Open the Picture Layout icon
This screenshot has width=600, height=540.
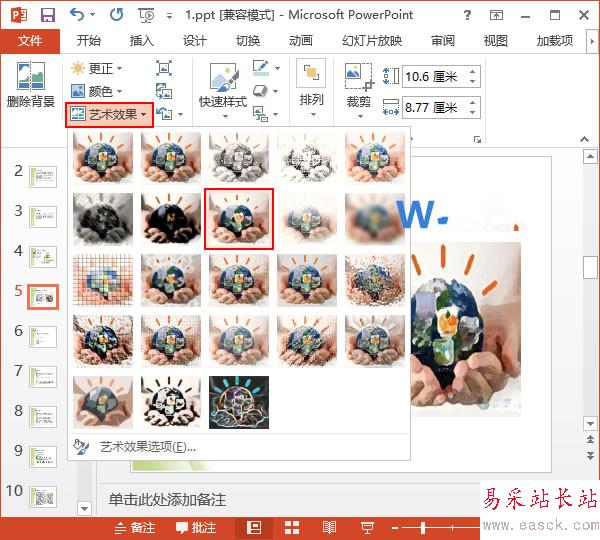(x=260, y=114)
